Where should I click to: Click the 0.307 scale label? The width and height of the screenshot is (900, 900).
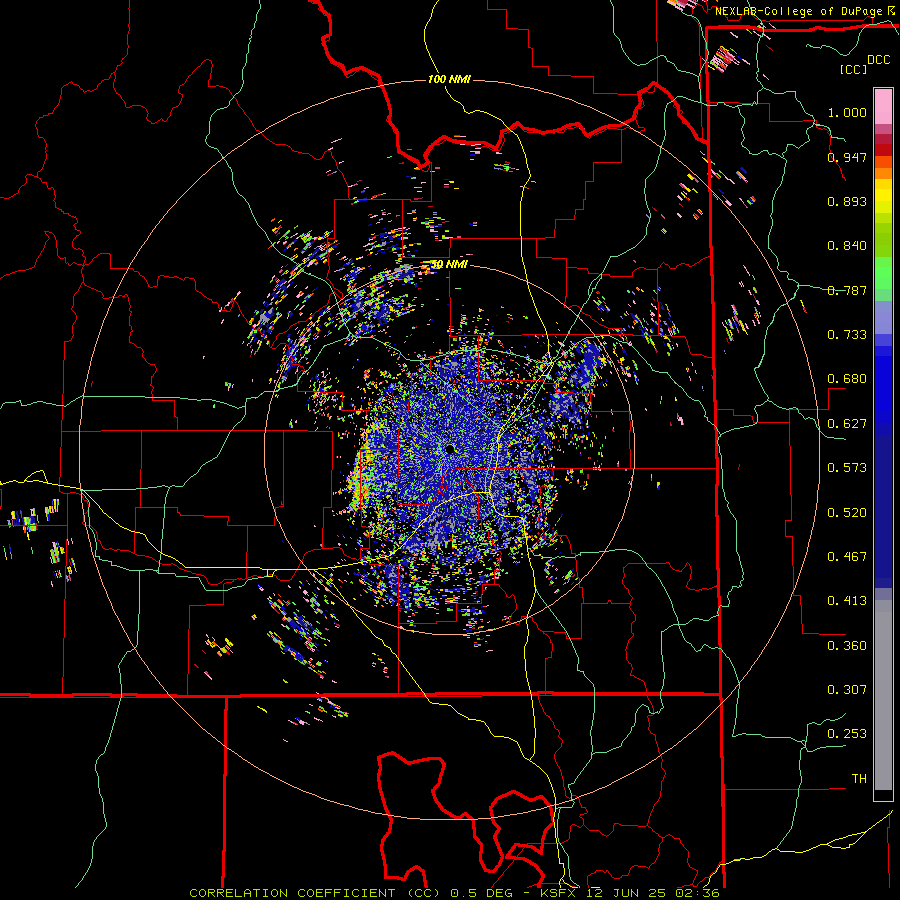(847, 690)
